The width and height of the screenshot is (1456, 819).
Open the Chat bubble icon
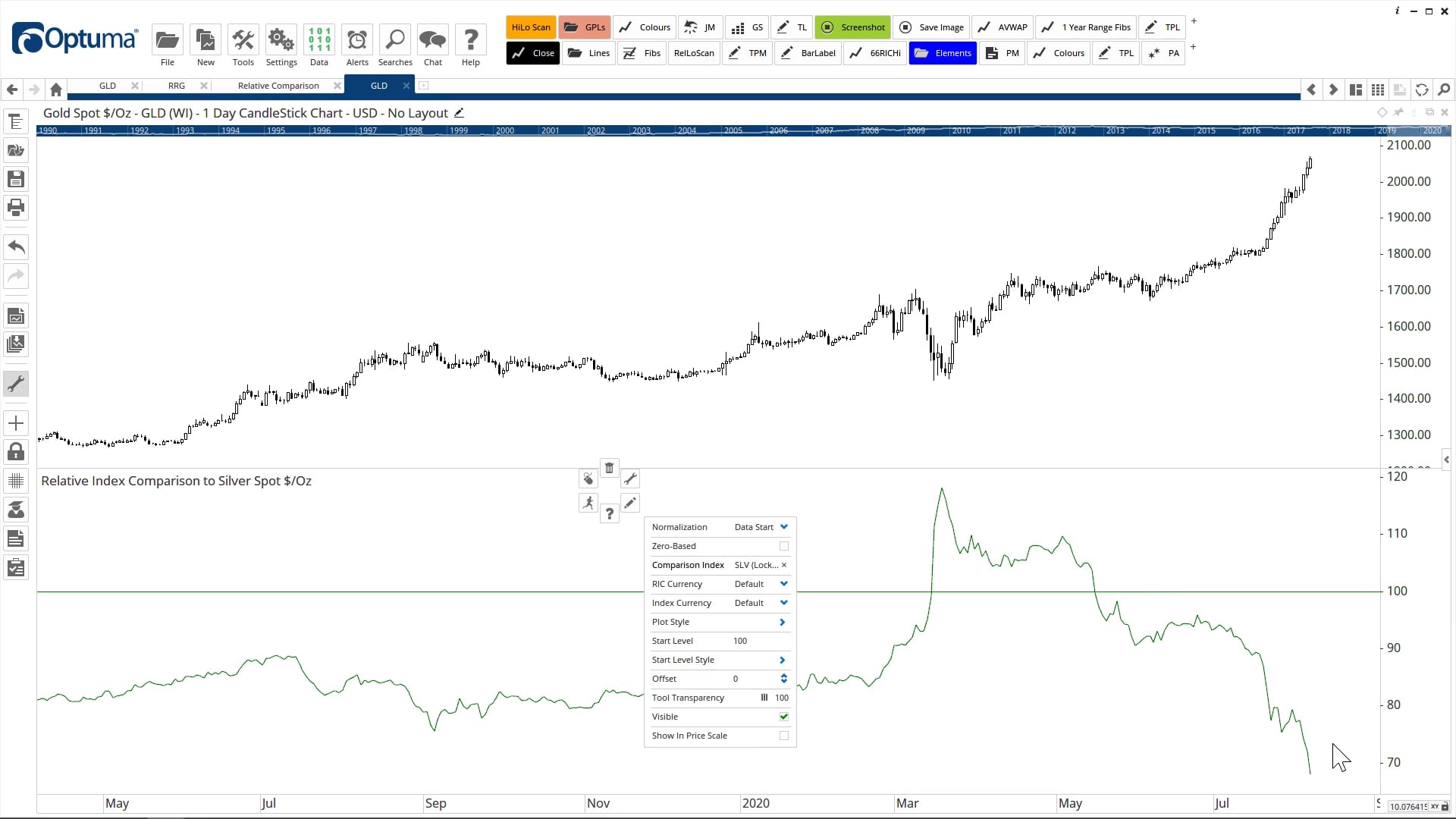click(x=433, y=39)
